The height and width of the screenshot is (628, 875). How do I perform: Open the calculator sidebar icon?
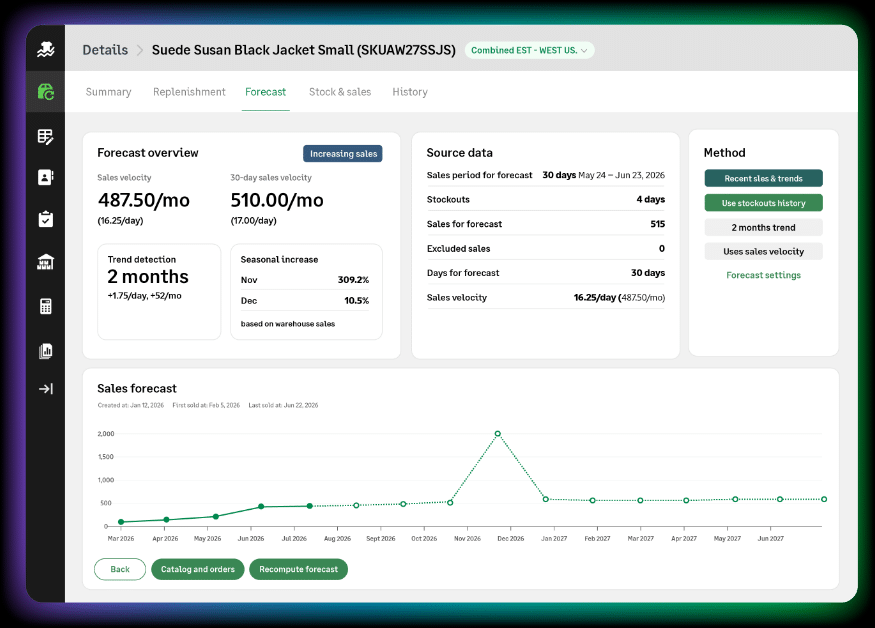tap(46, 306)
